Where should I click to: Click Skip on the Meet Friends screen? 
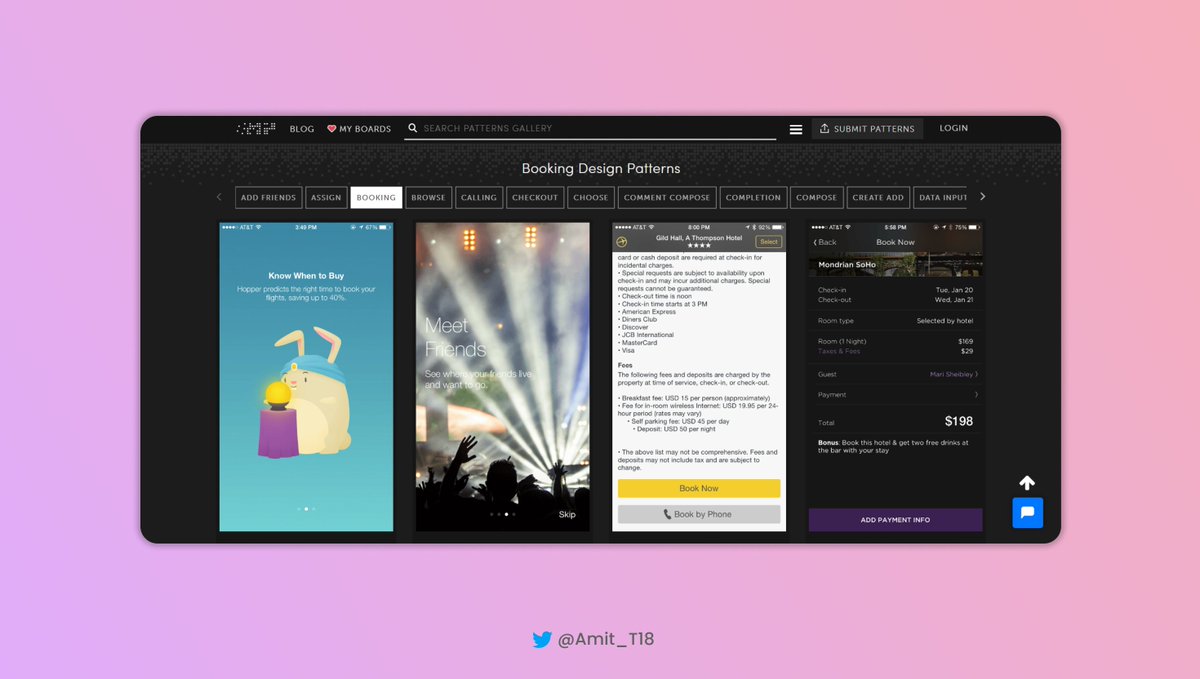567,515
